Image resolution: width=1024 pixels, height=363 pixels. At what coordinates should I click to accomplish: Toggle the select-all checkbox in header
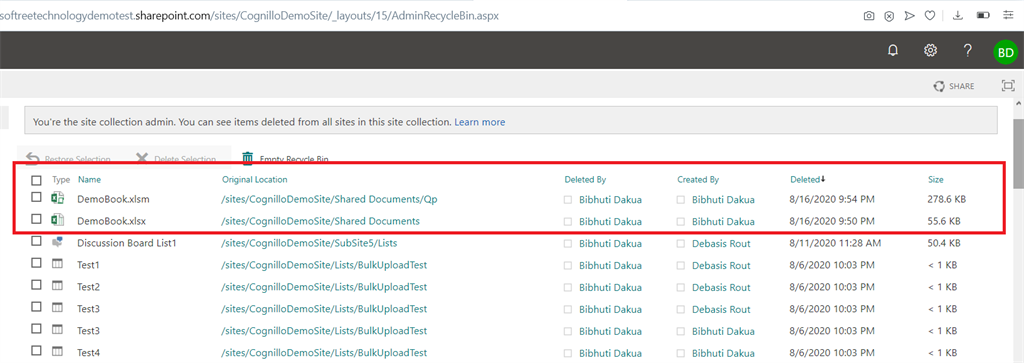tap(37, 180)
